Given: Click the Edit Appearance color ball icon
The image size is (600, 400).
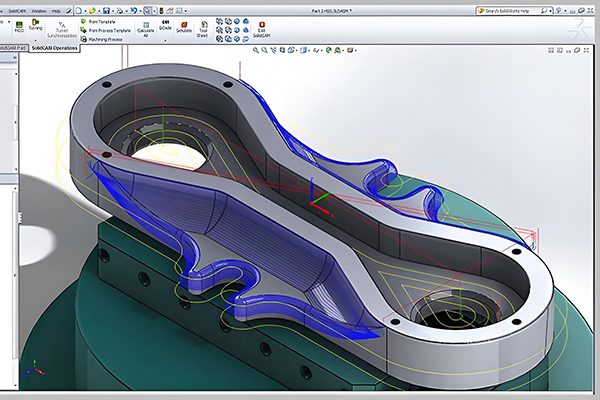Looking at the screenshot, I should [x=328, y=50].
